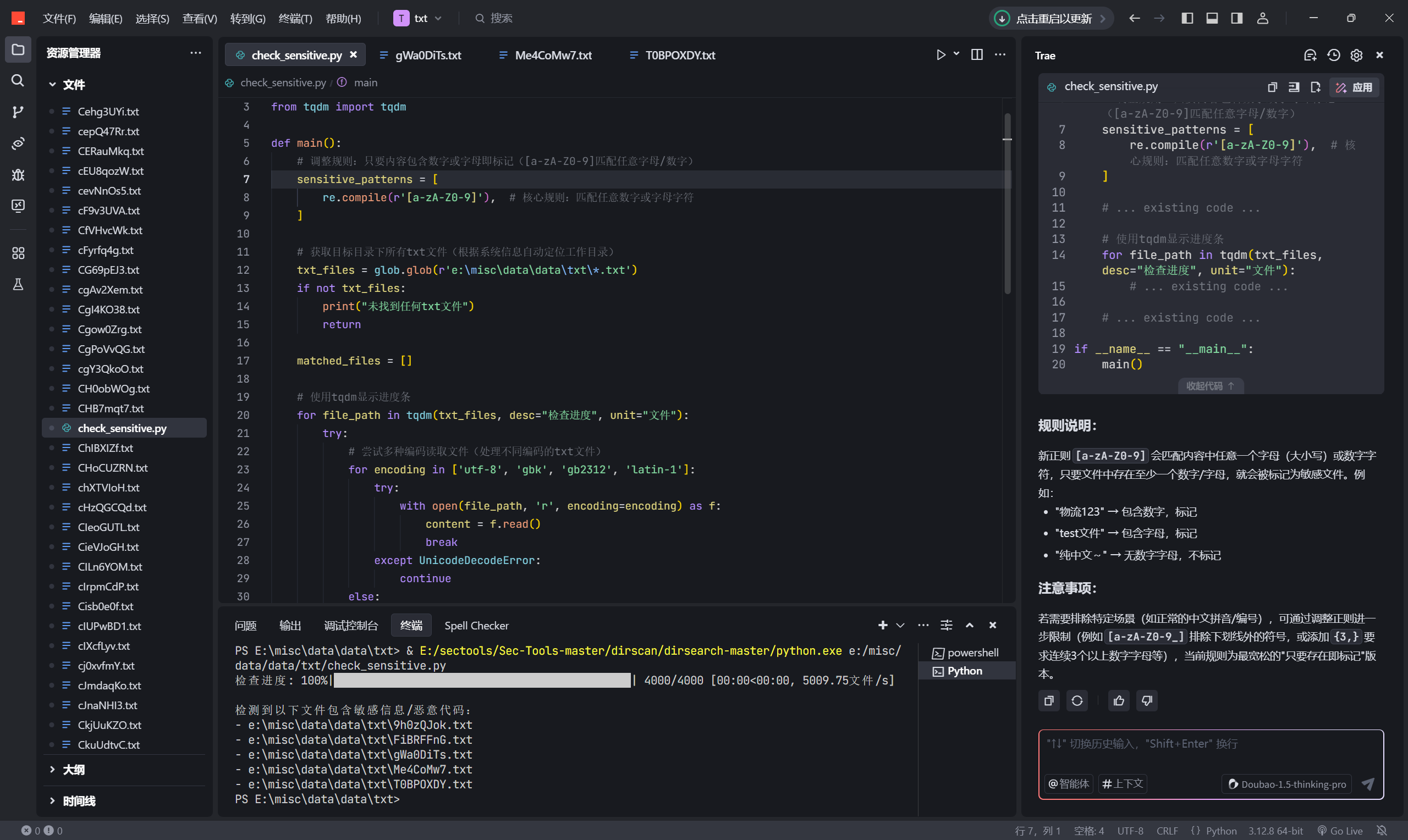Toggle the primary sidebar layout button
This screenshot has width=1408, height=840.
[x=1187, y=18]
